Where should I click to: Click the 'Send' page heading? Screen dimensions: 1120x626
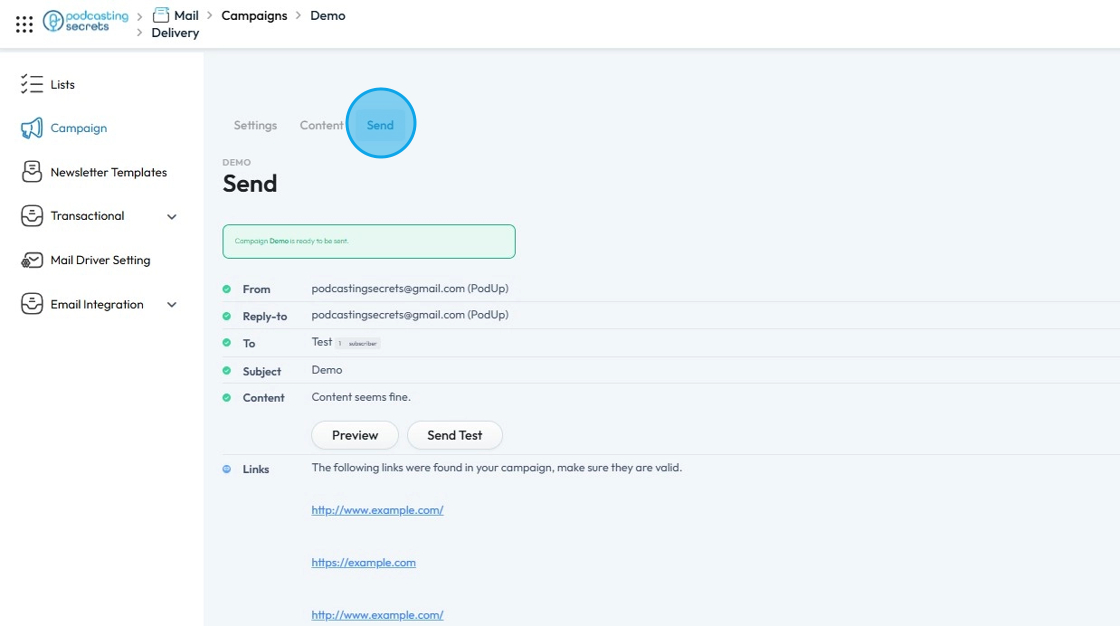pyautogui.click(x=249, y=184)
